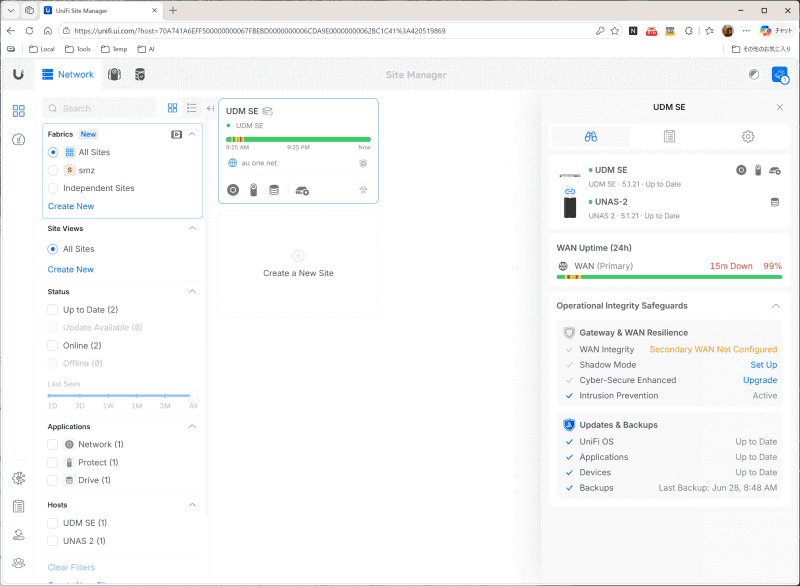Click the Last Seen slider handle at All
Viewport: 800px width, 586px height.
193,395
